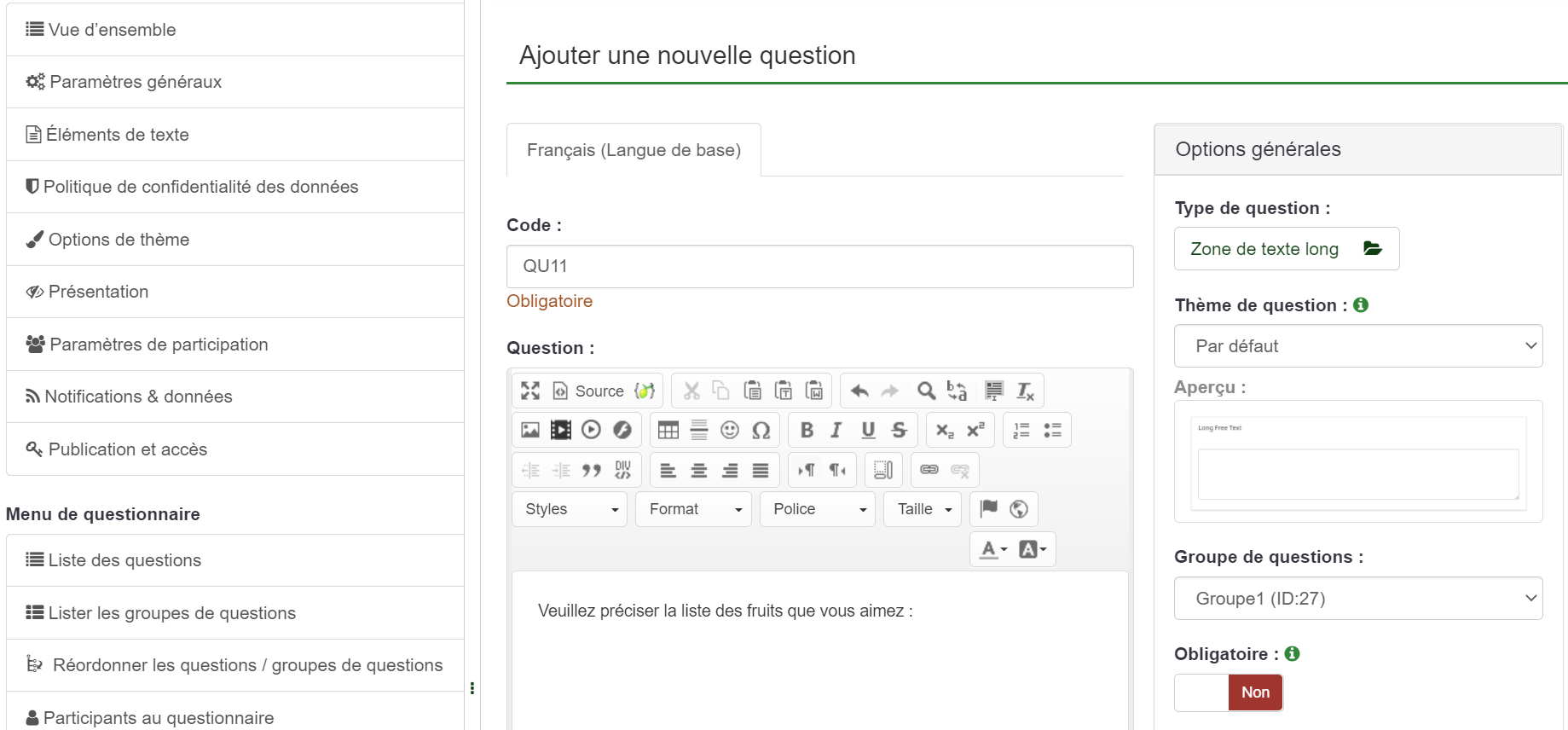Open the Thème de question dropdown
The height and width of the screenshot is (730, 1568).
(x=1357, y=346)
